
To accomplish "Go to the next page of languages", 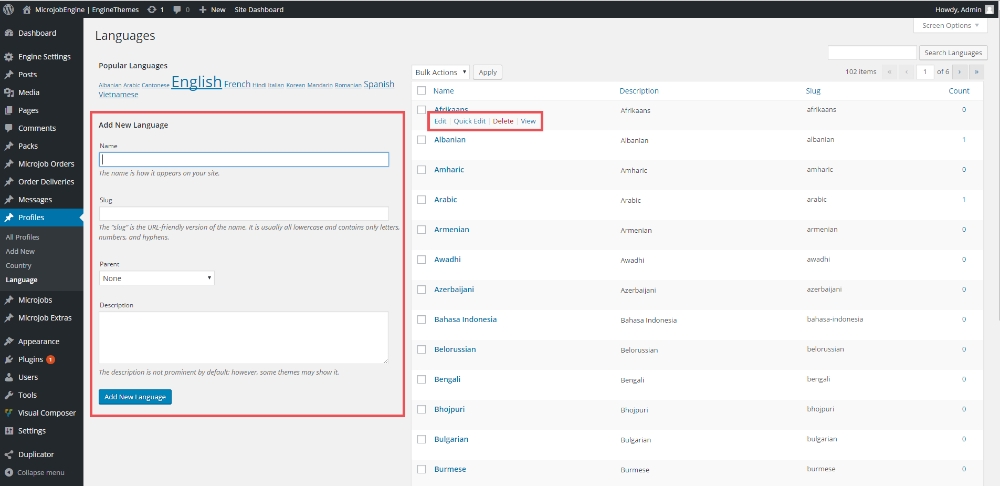I will (x=961, y=72).
